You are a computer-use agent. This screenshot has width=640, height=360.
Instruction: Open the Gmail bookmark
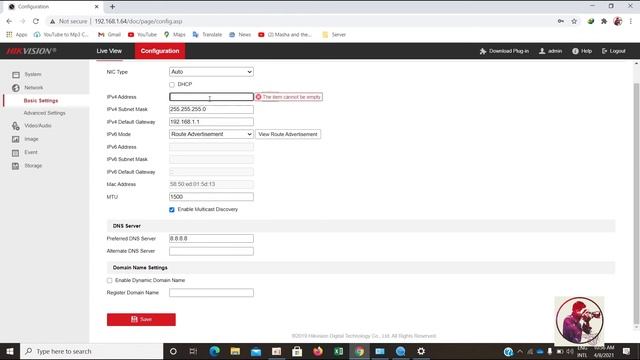point(109,35)
